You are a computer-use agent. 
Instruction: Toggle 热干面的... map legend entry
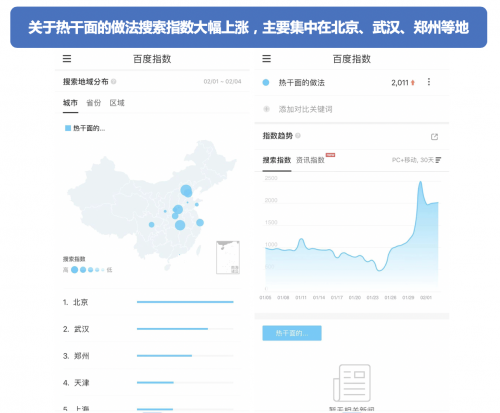click(85, 128)
